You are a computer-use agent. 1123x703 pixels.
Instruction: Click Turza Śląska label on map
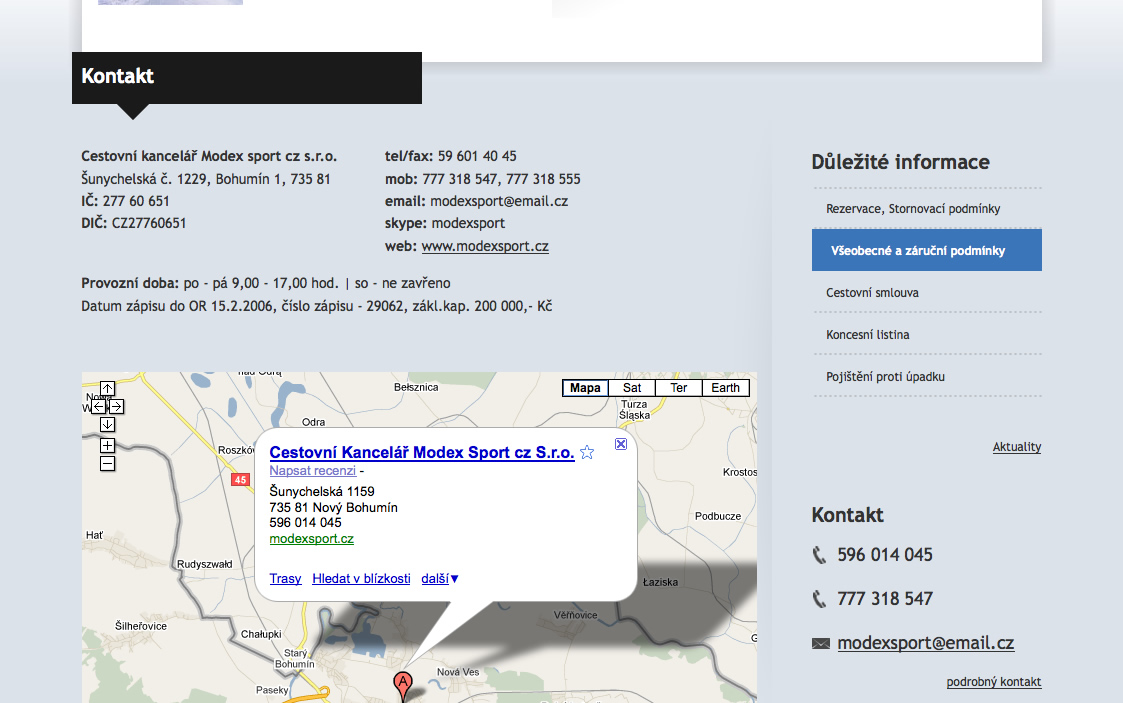coord(635,409)
